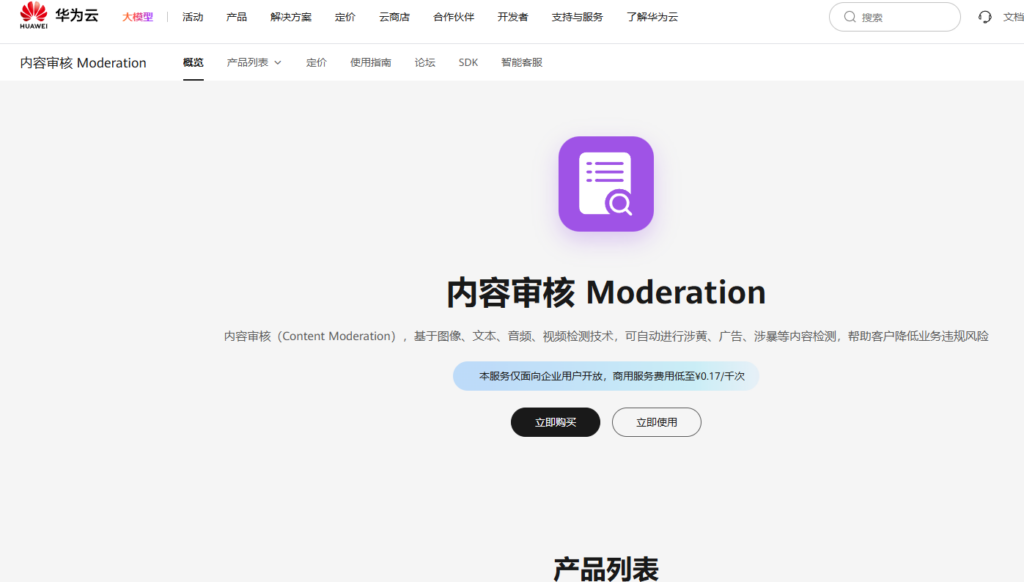This screenshot has width=1024, height=582.
Task: Open the 智能客服 tab
Action: [x=522, y=63]
